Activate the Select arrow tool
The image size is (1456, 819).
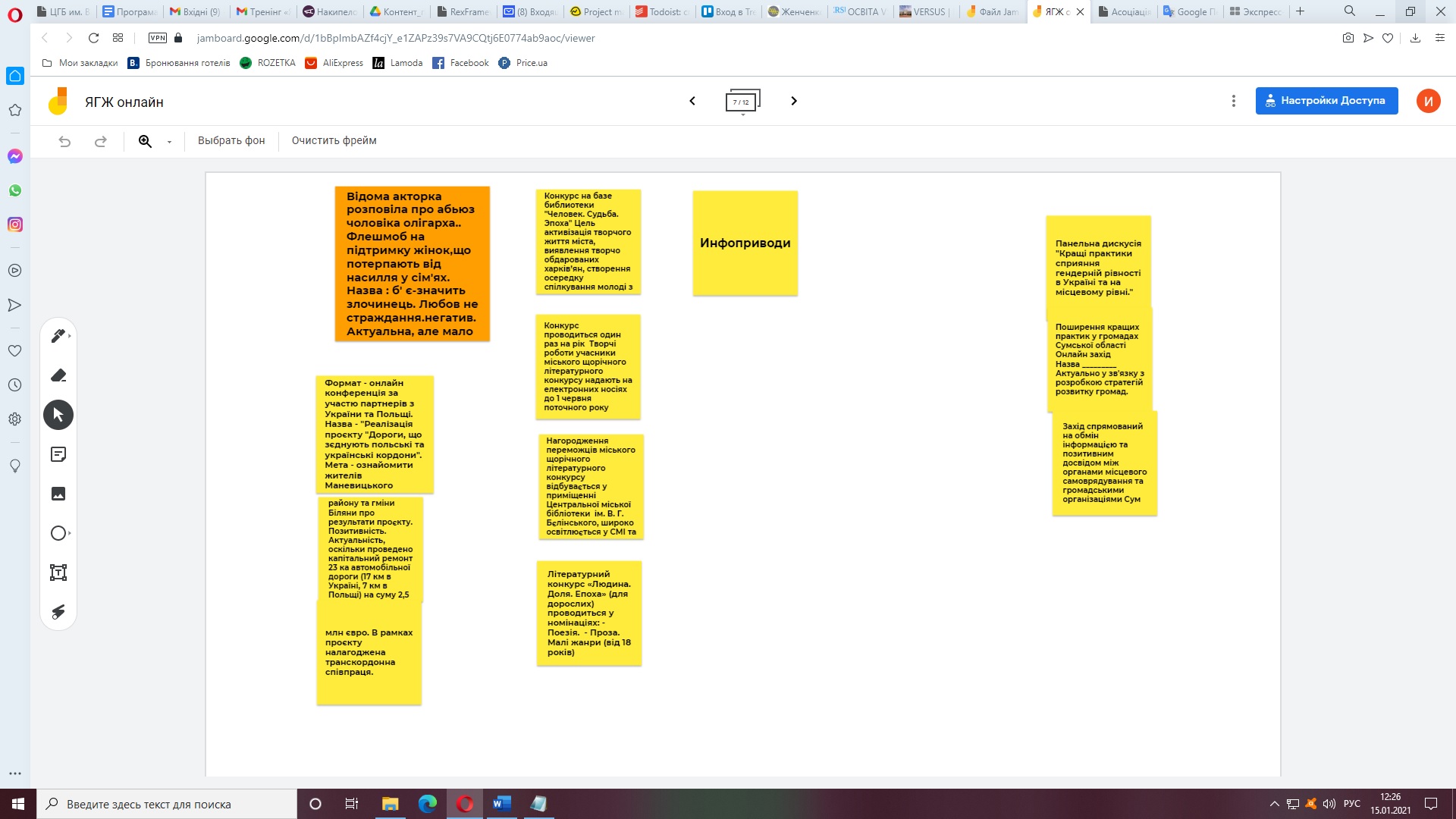[x=58, y=415]
